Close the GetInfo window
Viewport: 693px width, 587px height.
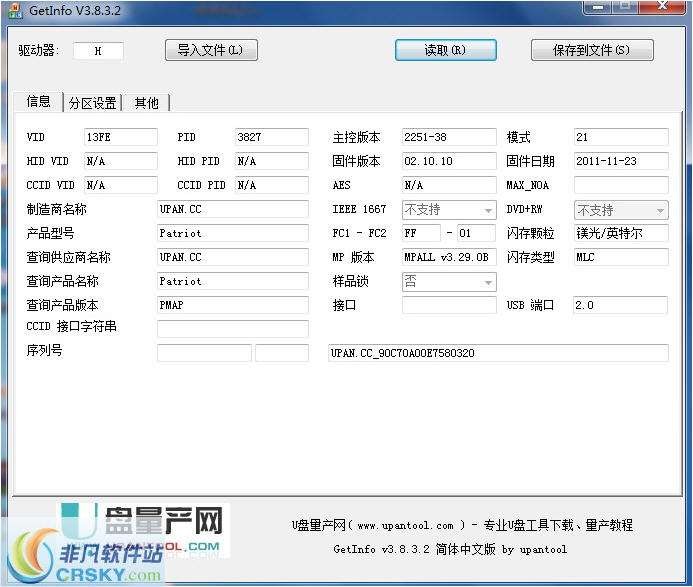click(x=662, y=6)
